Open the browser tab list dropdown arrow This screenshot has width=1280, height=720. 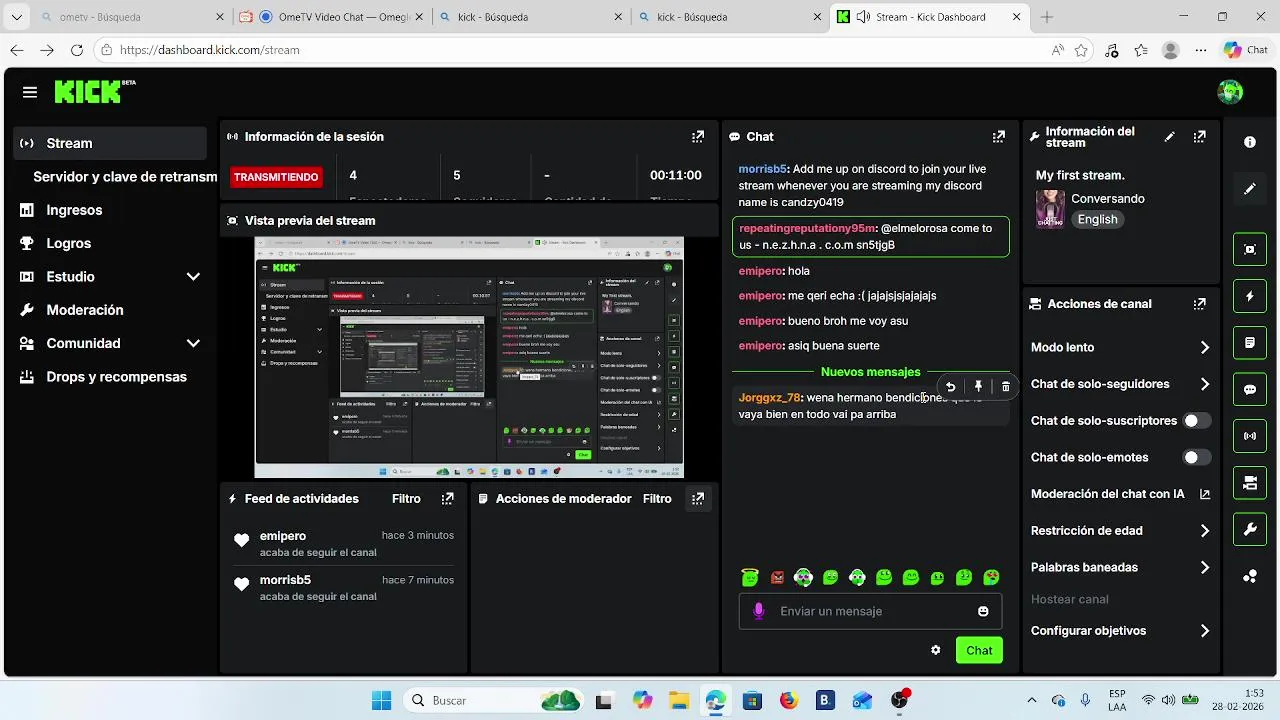click(x=16, y=17)
